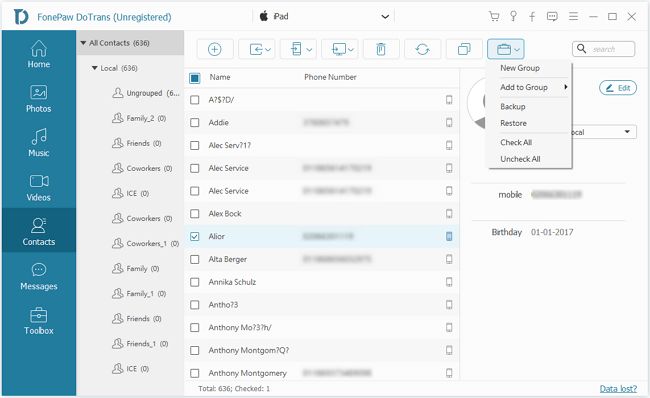Click the delete contacts trash icon

[381, 49]
